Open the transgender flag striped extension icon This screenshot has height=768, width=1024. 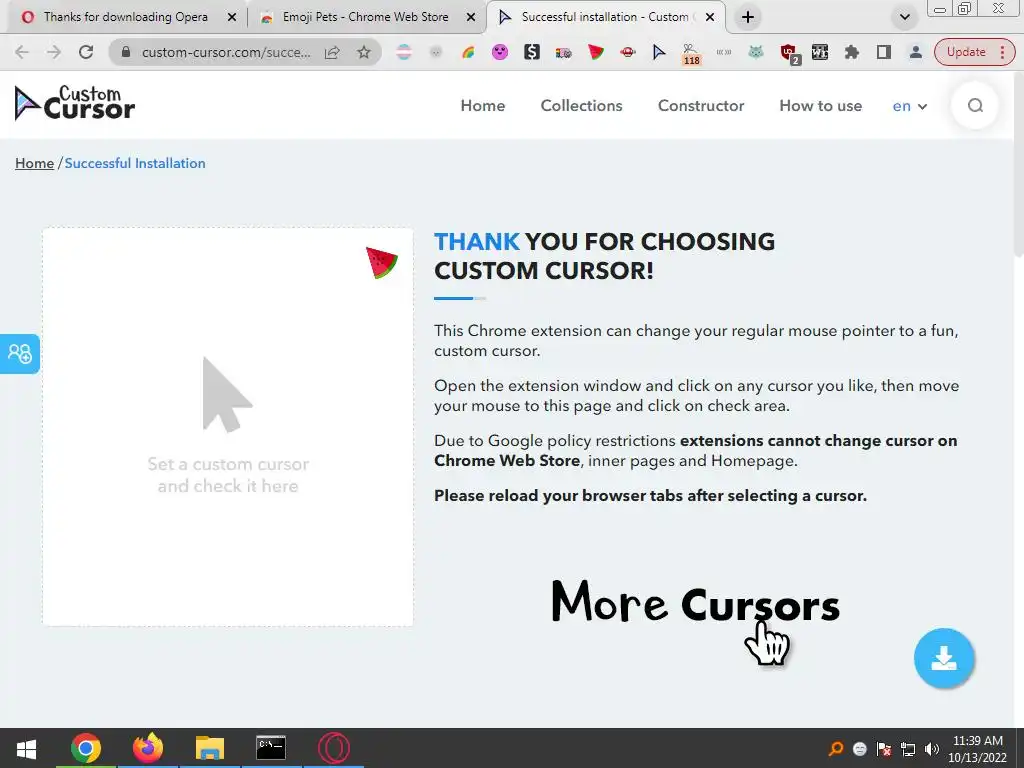(x=404, y=52)
